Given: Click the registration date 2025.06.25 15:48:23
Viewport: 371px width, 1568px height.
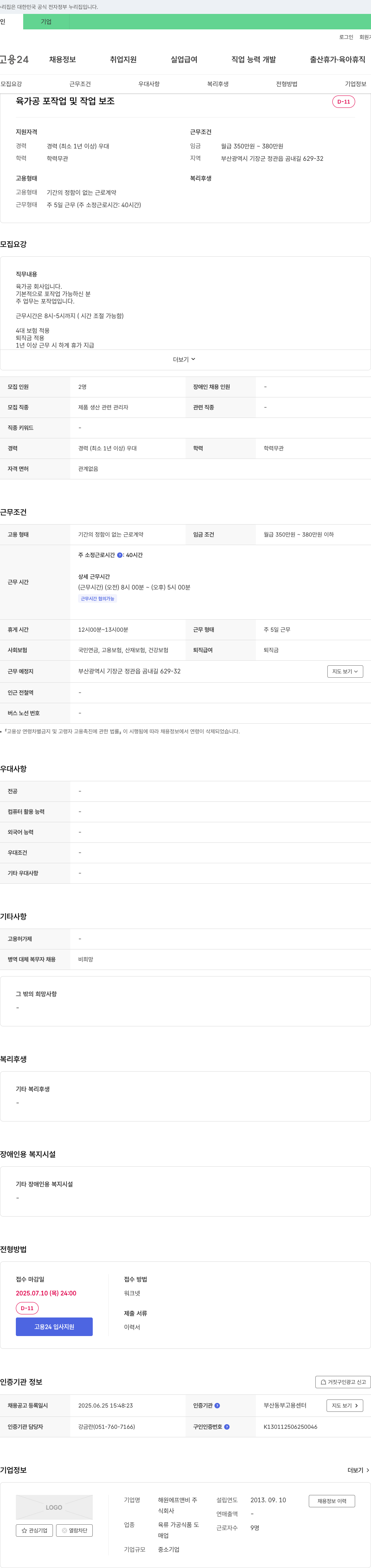Looking at the screenshot, I should [x=105, y=1406].
